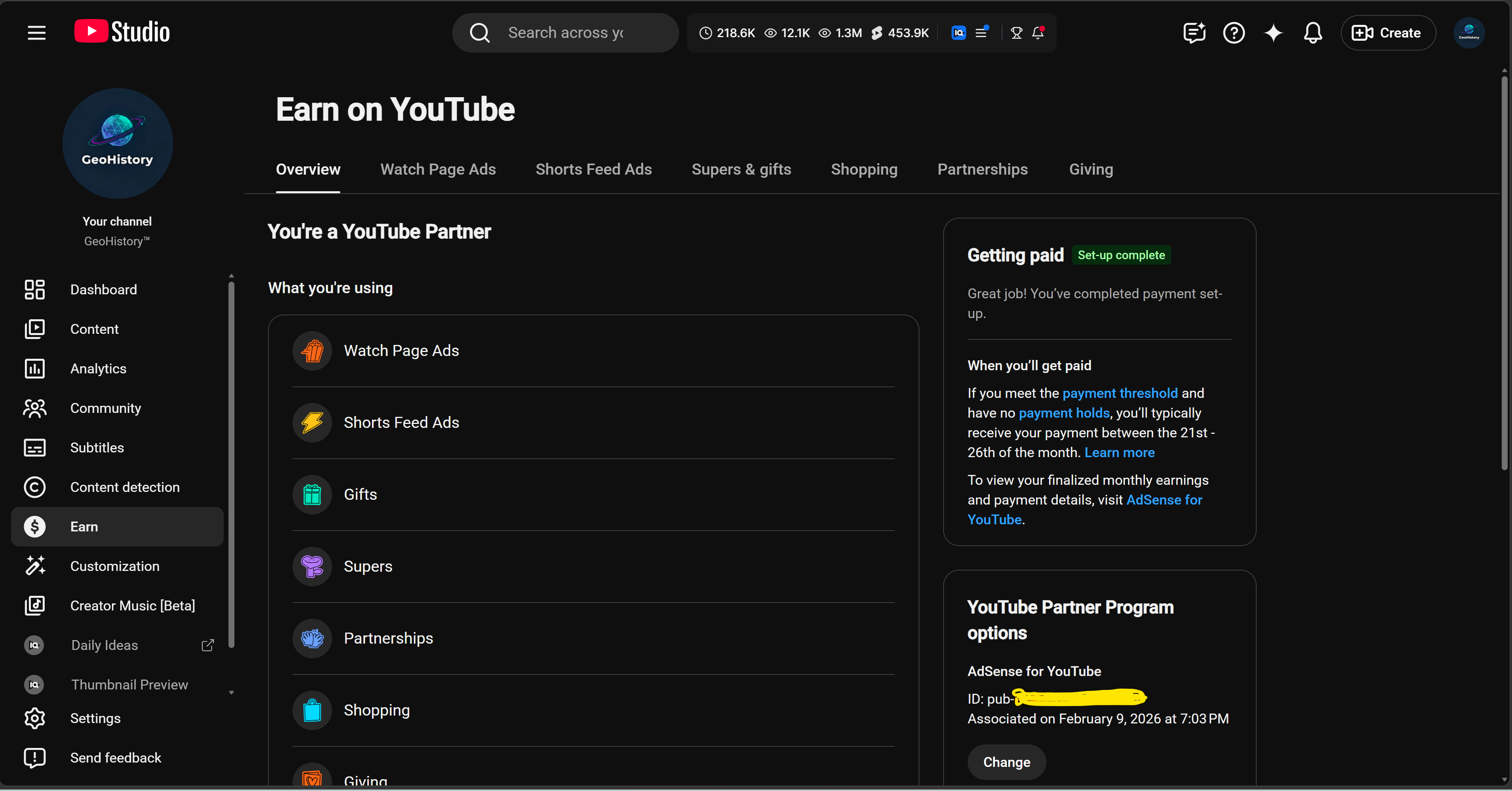Go to Dashboard in sidebar
1512x791 pixels.
pos(117,289)
